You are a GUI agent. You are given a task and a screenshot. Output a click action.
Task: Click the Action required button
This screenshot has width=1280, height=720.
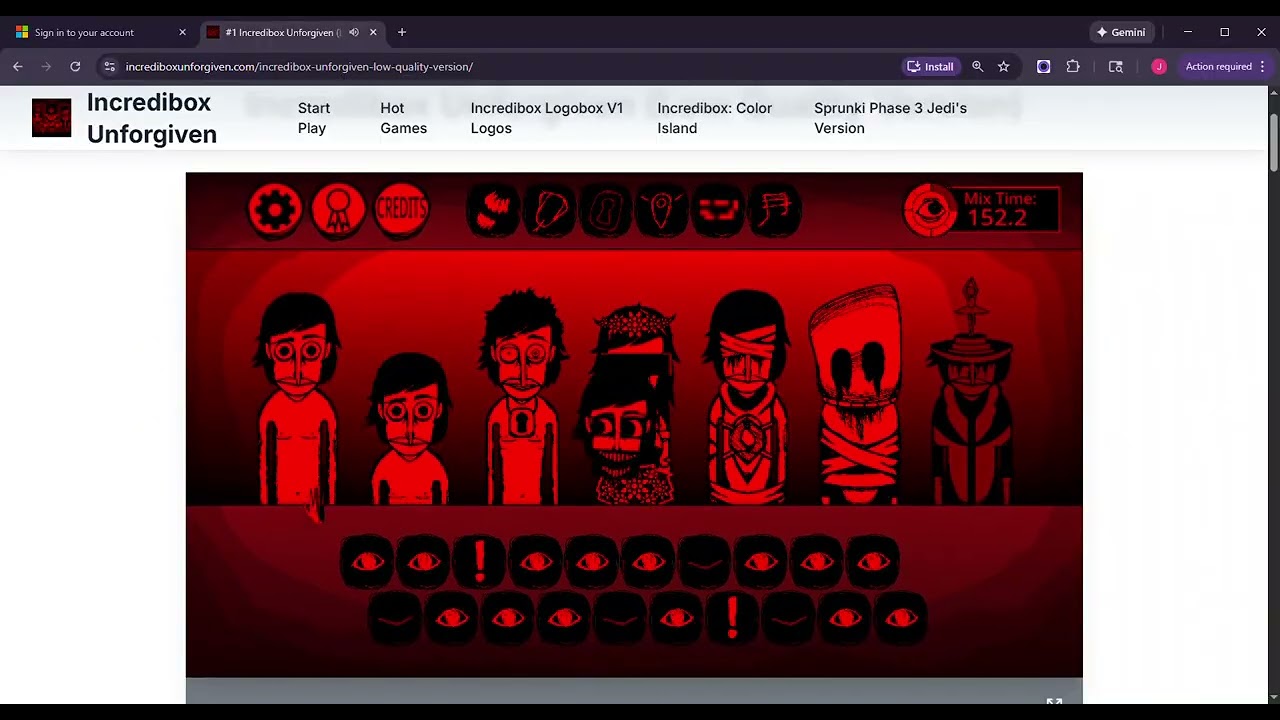[1218, 66]
